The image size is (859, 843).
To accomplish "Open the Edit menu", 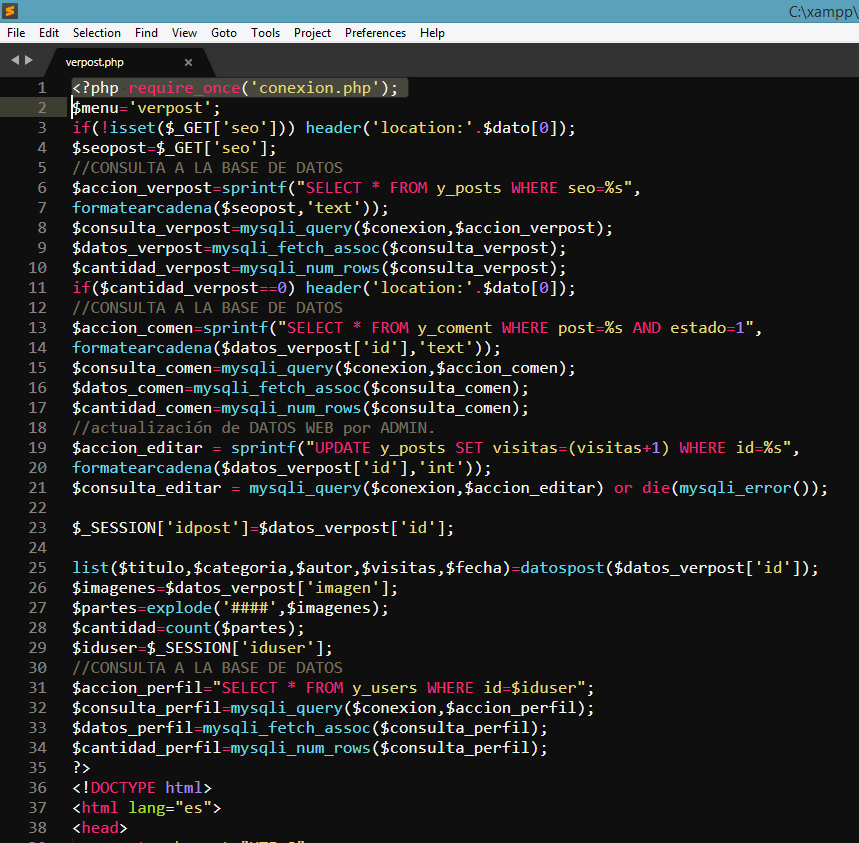I will 49,33.
